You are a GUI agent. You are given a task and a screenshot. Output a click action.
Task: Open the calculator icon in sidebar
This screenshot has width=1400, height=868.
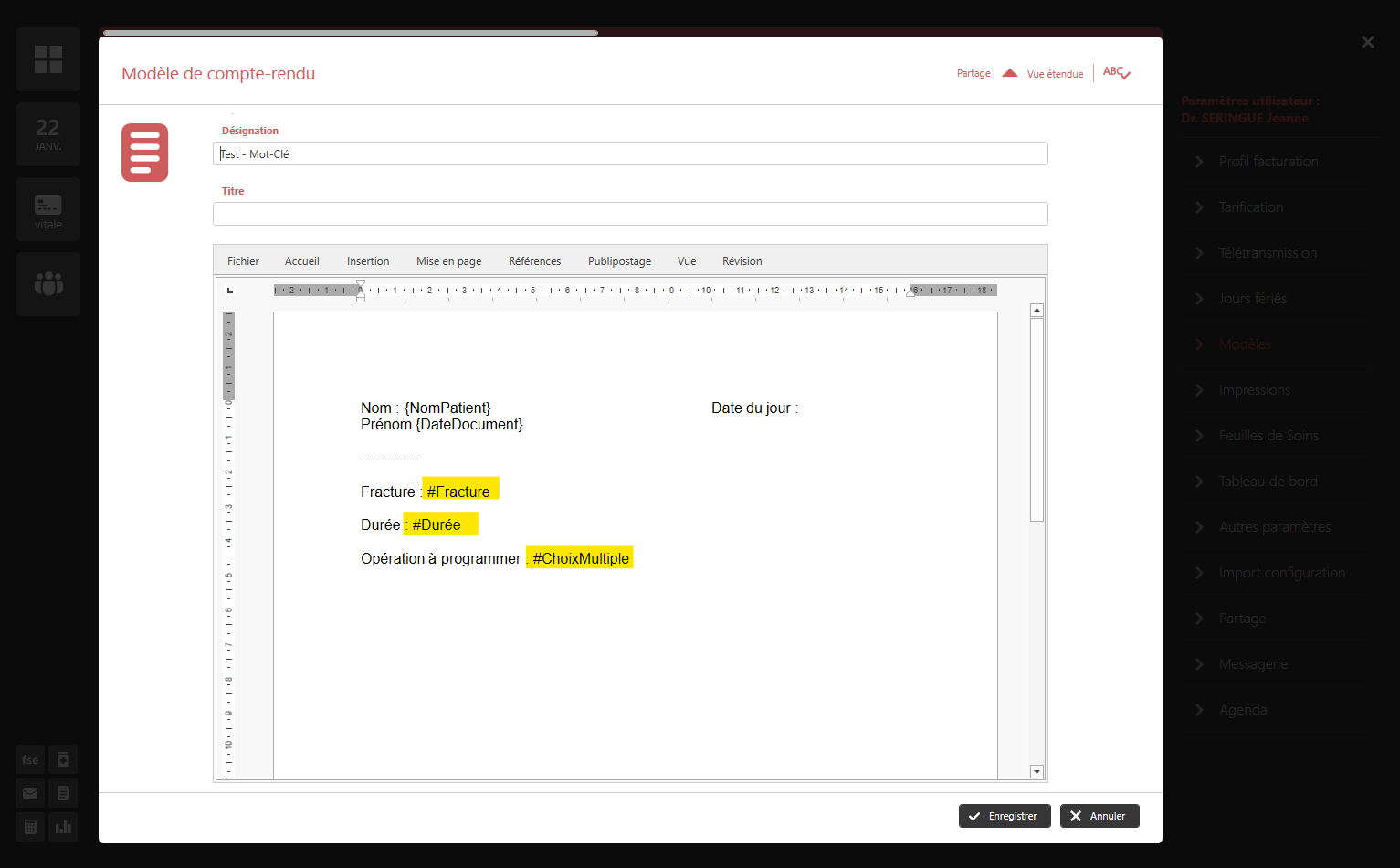30,827
